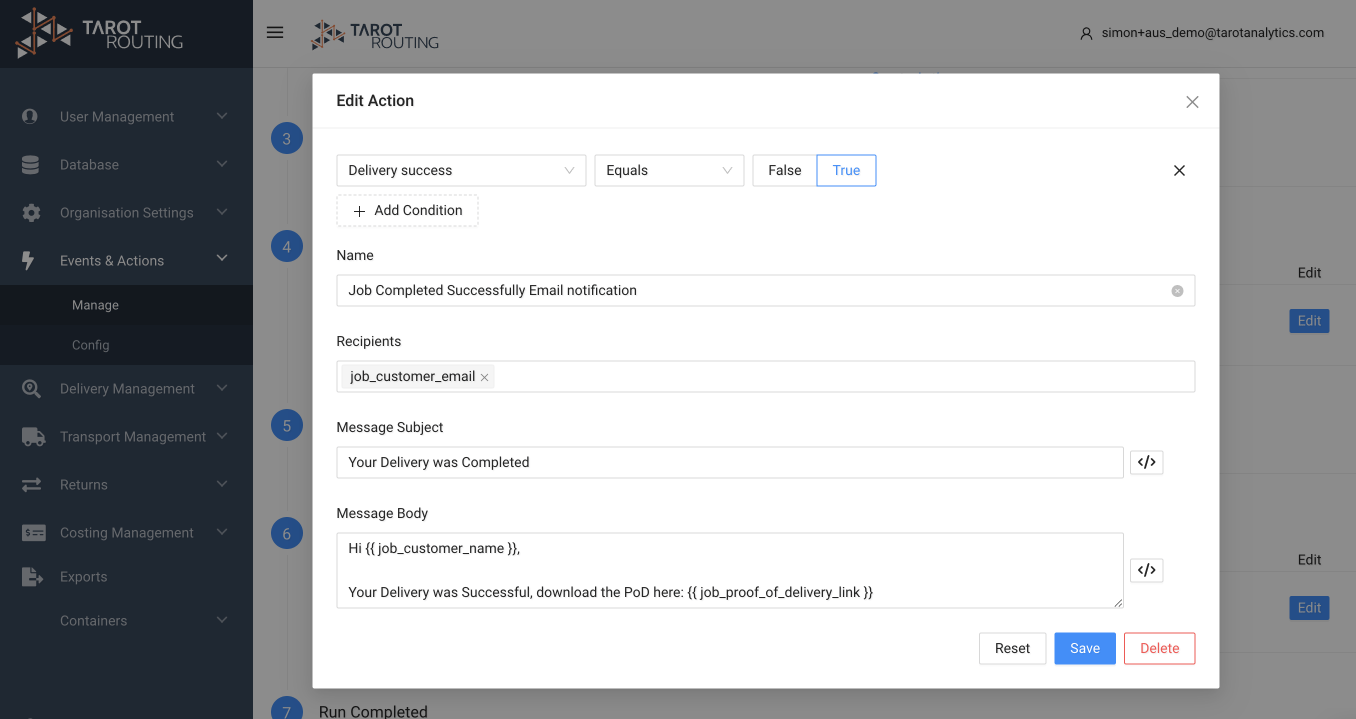Set condition value to False
This screenshot has height=719, width=1356.
point(785,170)
